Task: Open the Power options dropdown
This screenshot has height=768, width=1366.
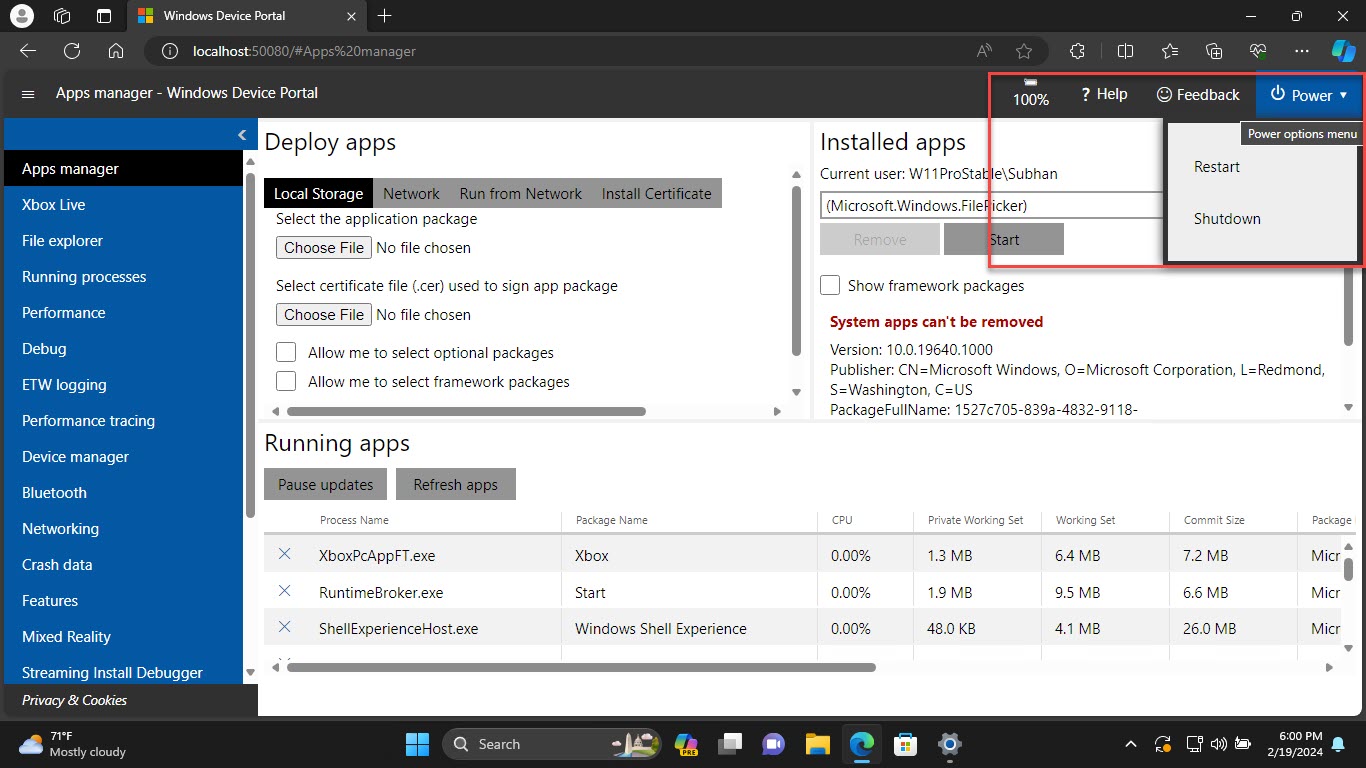Action: pos(1309,95)
